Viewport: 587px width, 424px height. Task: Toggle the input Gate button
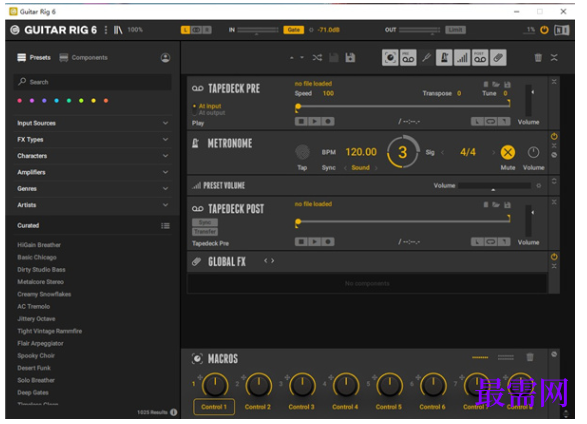[294, 30]
